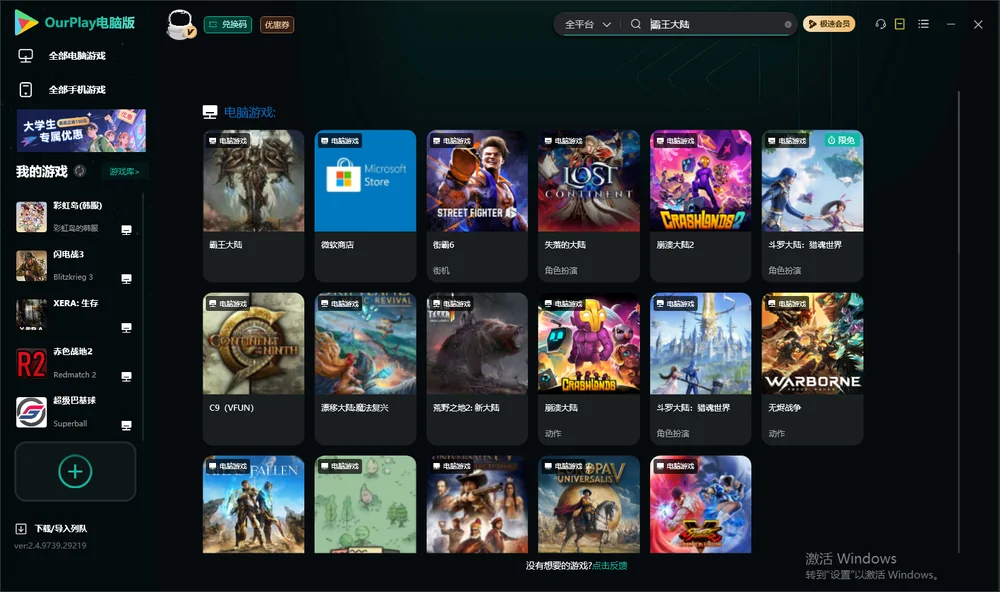Open the 微软商店 Microsoft Store card
The height and width of the screenshot is (592, 1000).
coord(365,205)
